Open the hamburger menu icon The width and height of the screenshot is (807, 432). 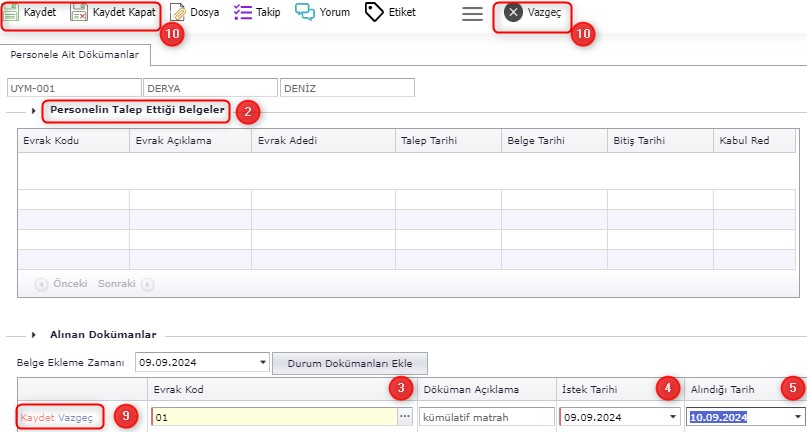point(472,14)
